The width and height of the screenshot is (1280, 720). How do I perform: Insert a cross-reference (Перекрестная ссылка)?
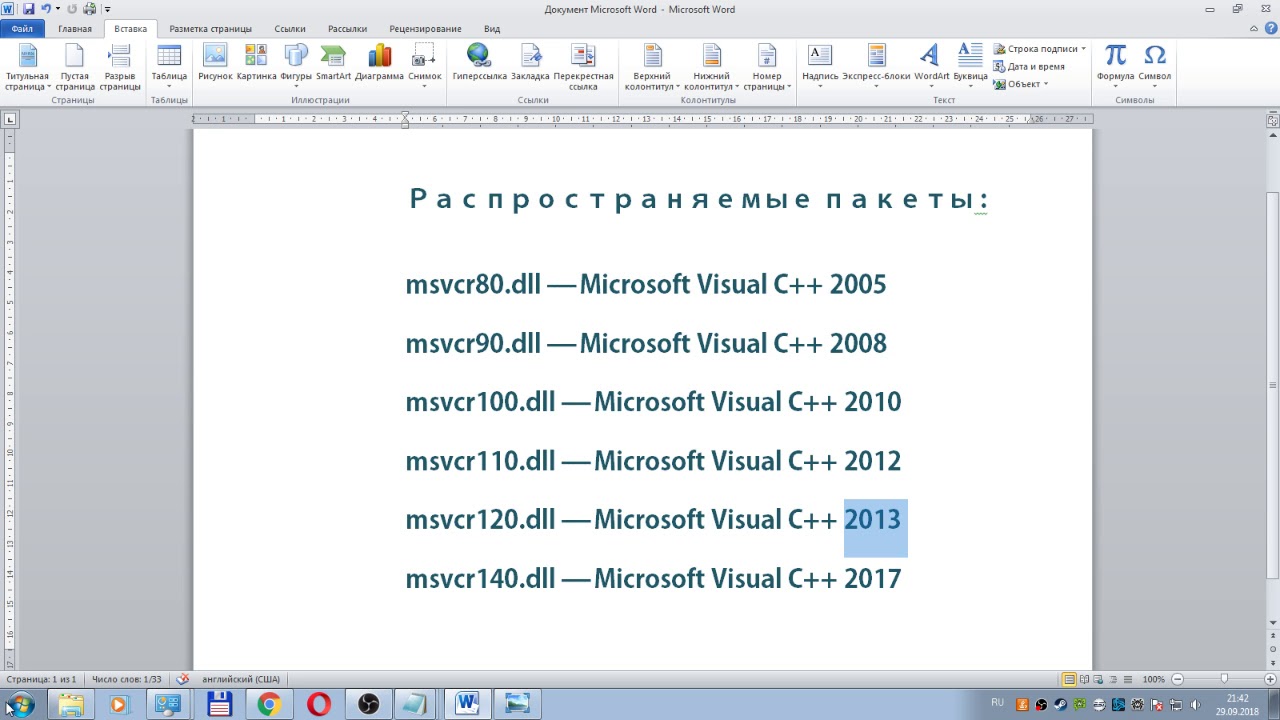[x=583, y=67]
